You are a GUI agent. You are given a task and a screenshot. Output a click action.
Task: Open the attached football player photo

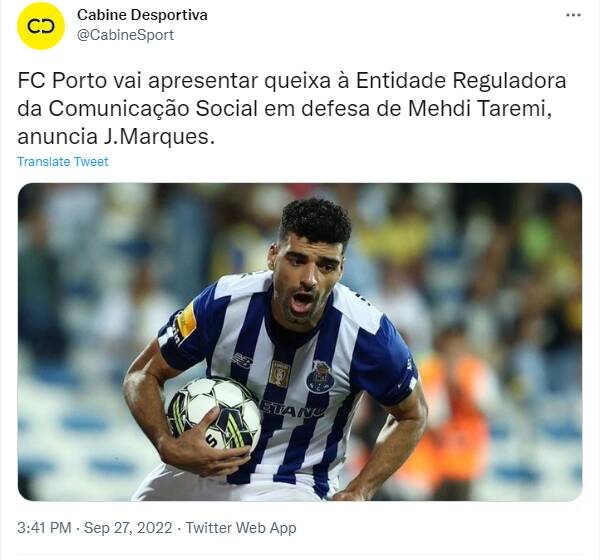pos(300,342)
